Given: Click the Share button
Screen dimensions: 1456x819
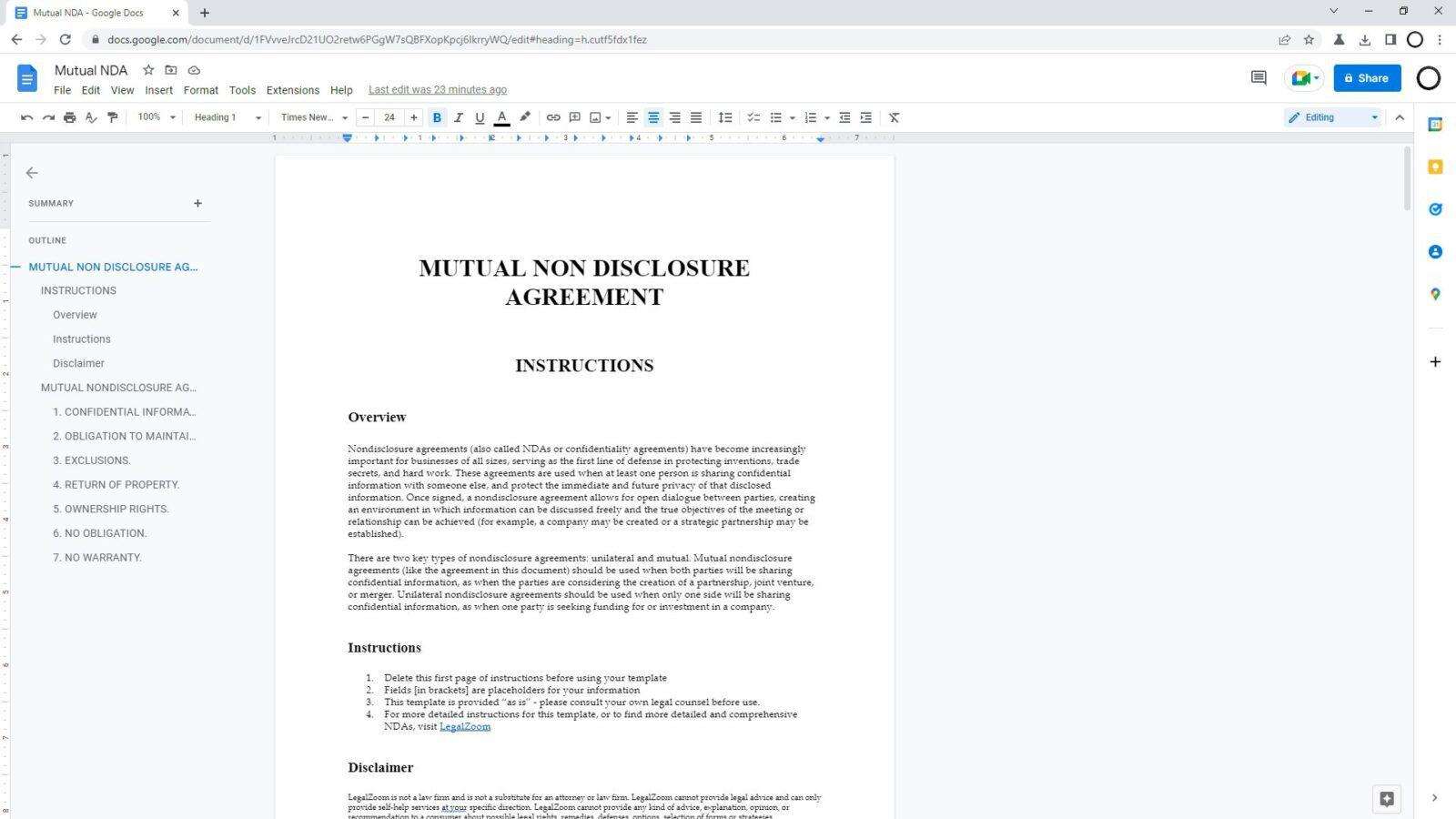Looking at the screenshot, I should (x=1368, y=77).
